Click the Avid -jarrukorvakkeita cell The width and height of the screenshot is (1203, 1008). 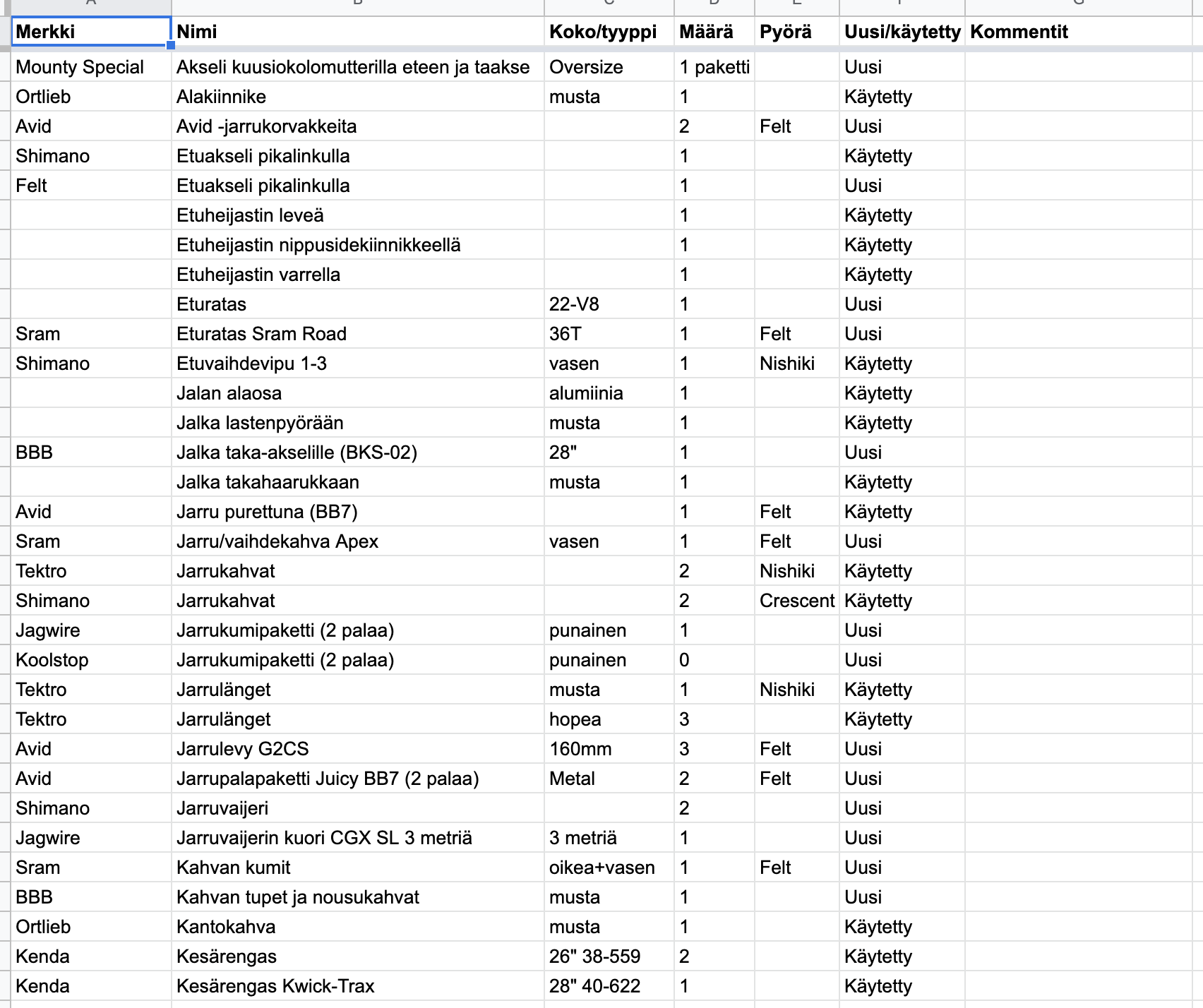coord(358,126)
